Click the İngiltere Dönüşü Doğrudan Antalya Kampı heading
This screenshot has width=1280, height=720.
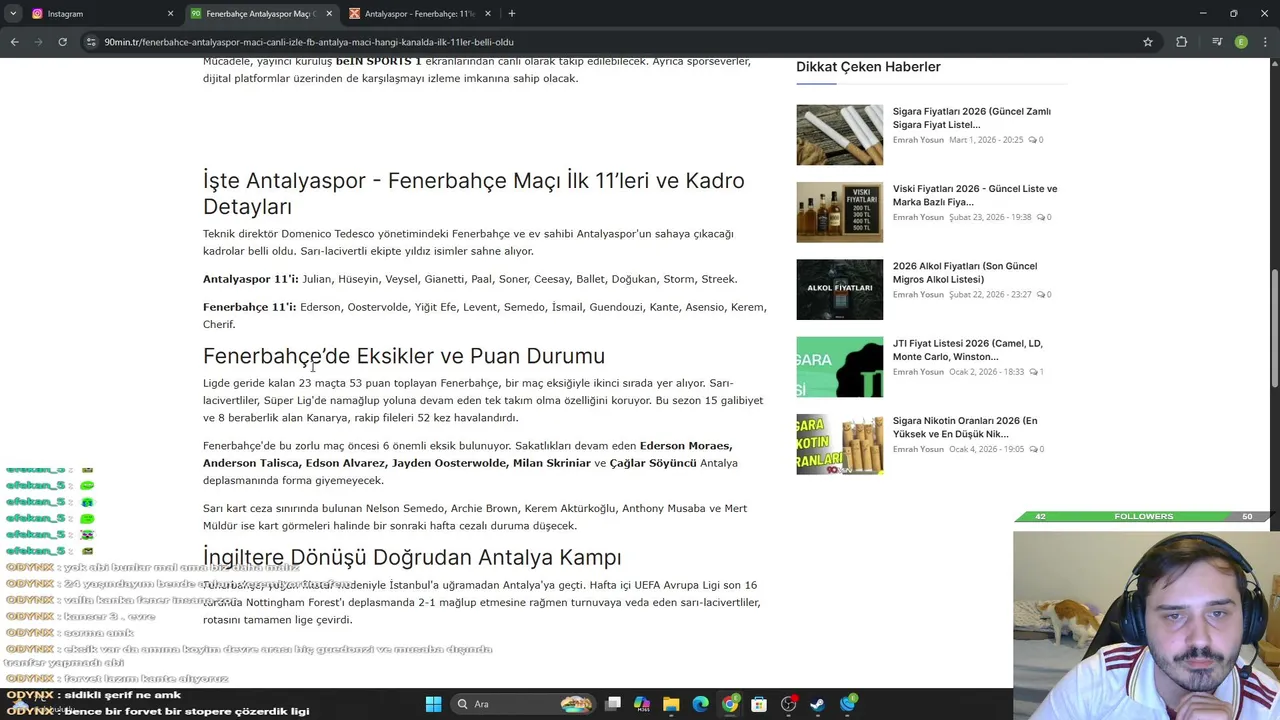pos(412,557)
